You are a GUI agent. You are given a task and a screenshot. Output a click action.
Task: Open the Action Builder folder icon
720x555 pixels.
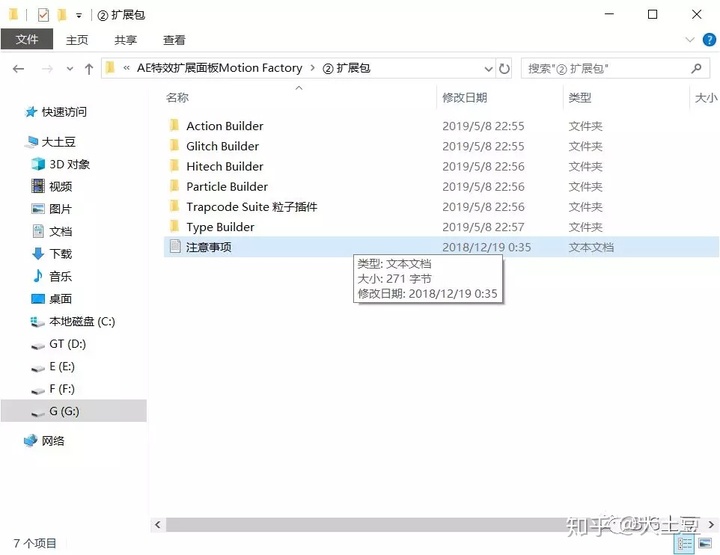(174, 125)
